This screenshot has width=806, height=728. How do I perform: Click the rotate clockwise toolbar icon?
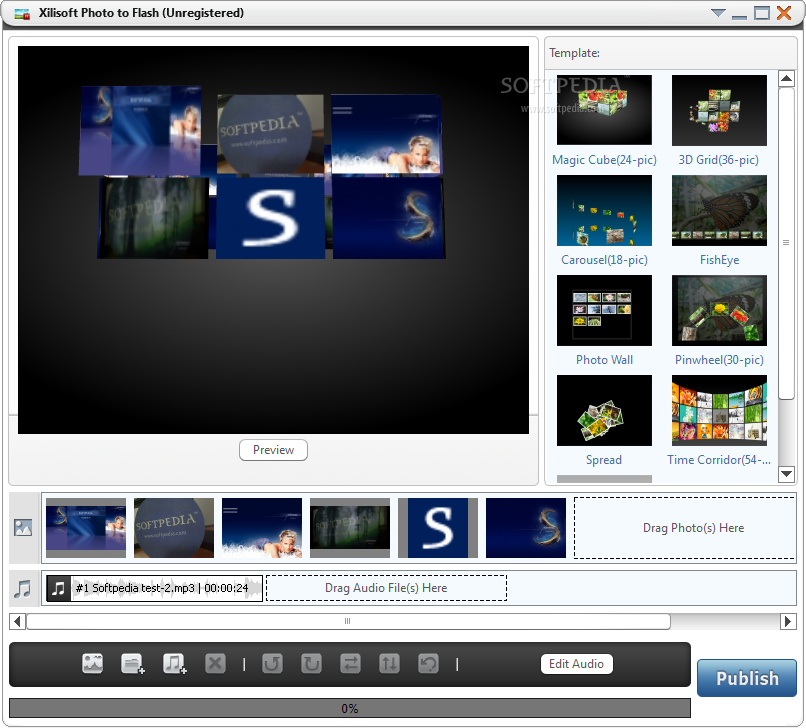tap(312, 663)
